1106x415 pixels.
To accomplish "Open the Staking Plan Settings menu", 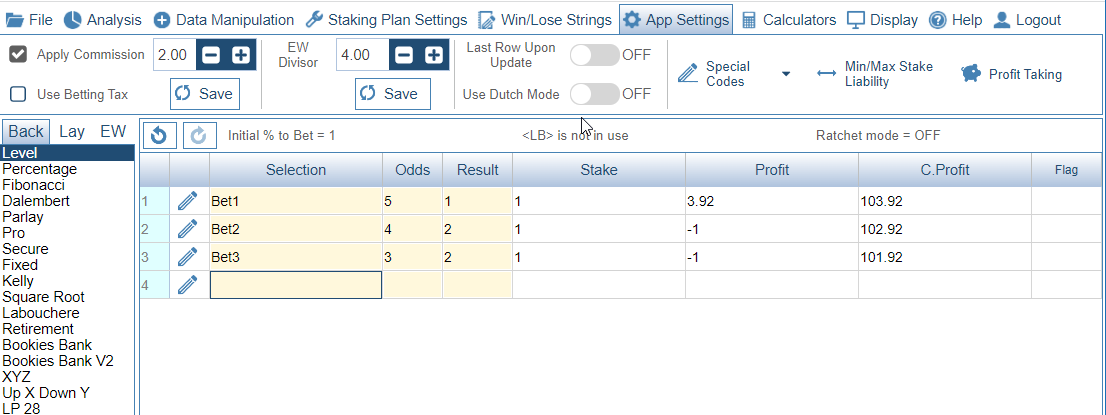I will coord(387,20).
